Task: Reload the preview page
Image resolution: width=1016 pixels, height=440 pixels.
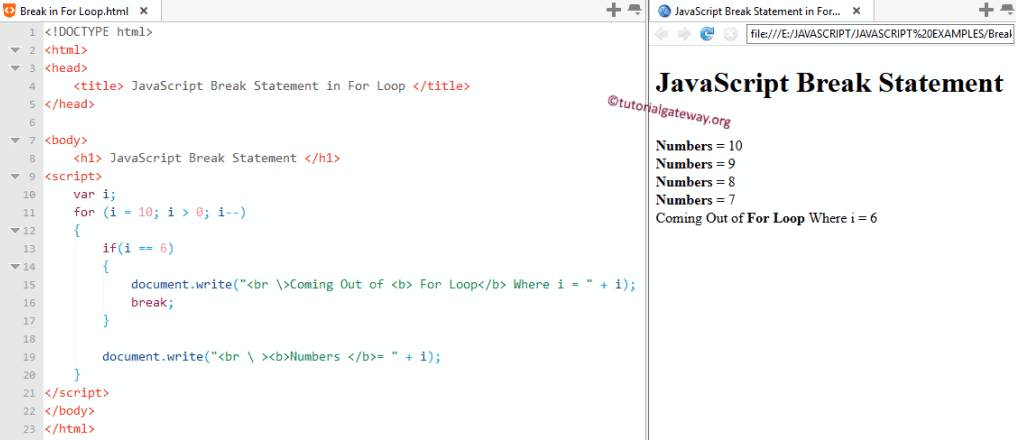Action: [x=707, y=34]
